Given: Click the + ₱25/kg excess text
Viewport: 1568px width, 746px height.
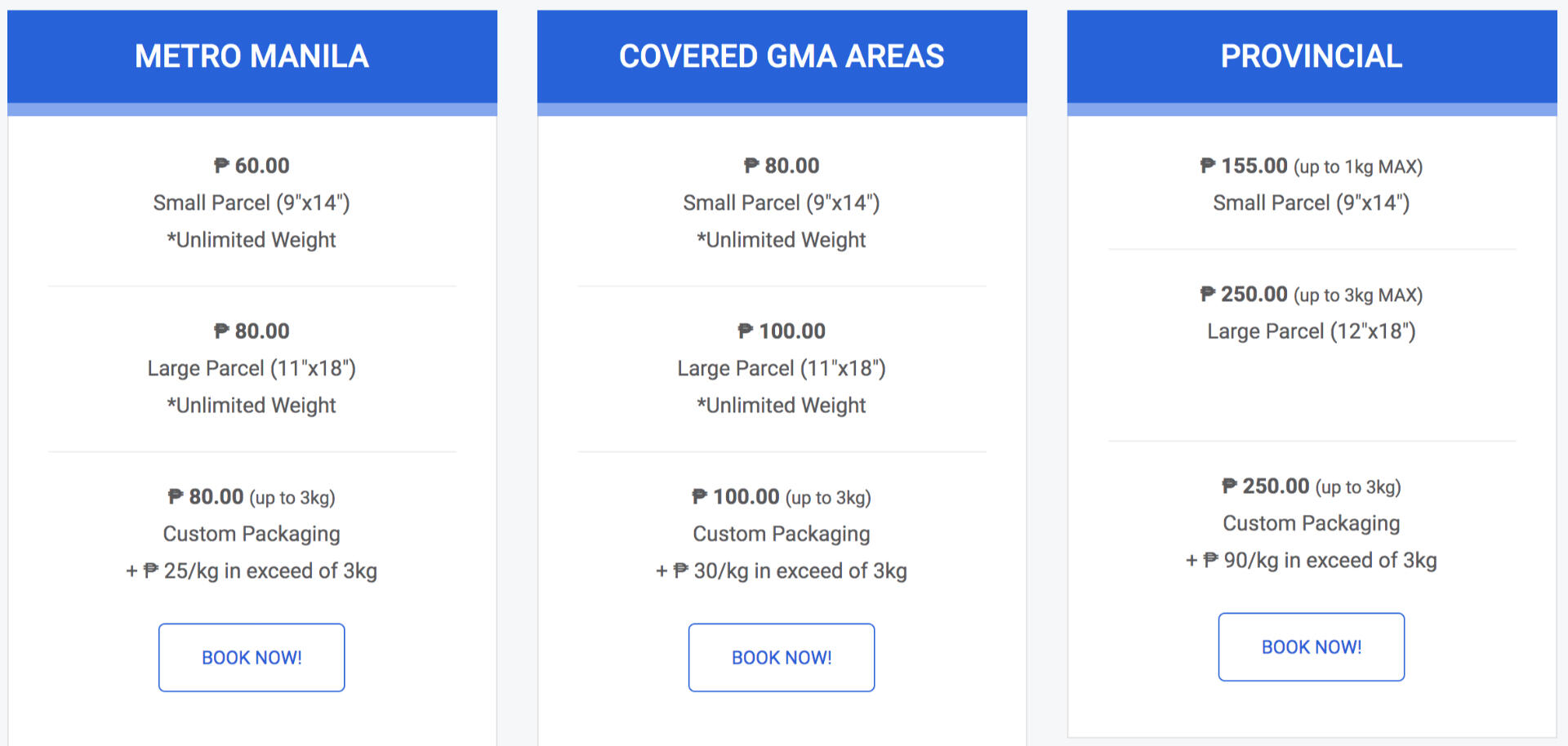Looking at the screenshot, I should point(252,571).
